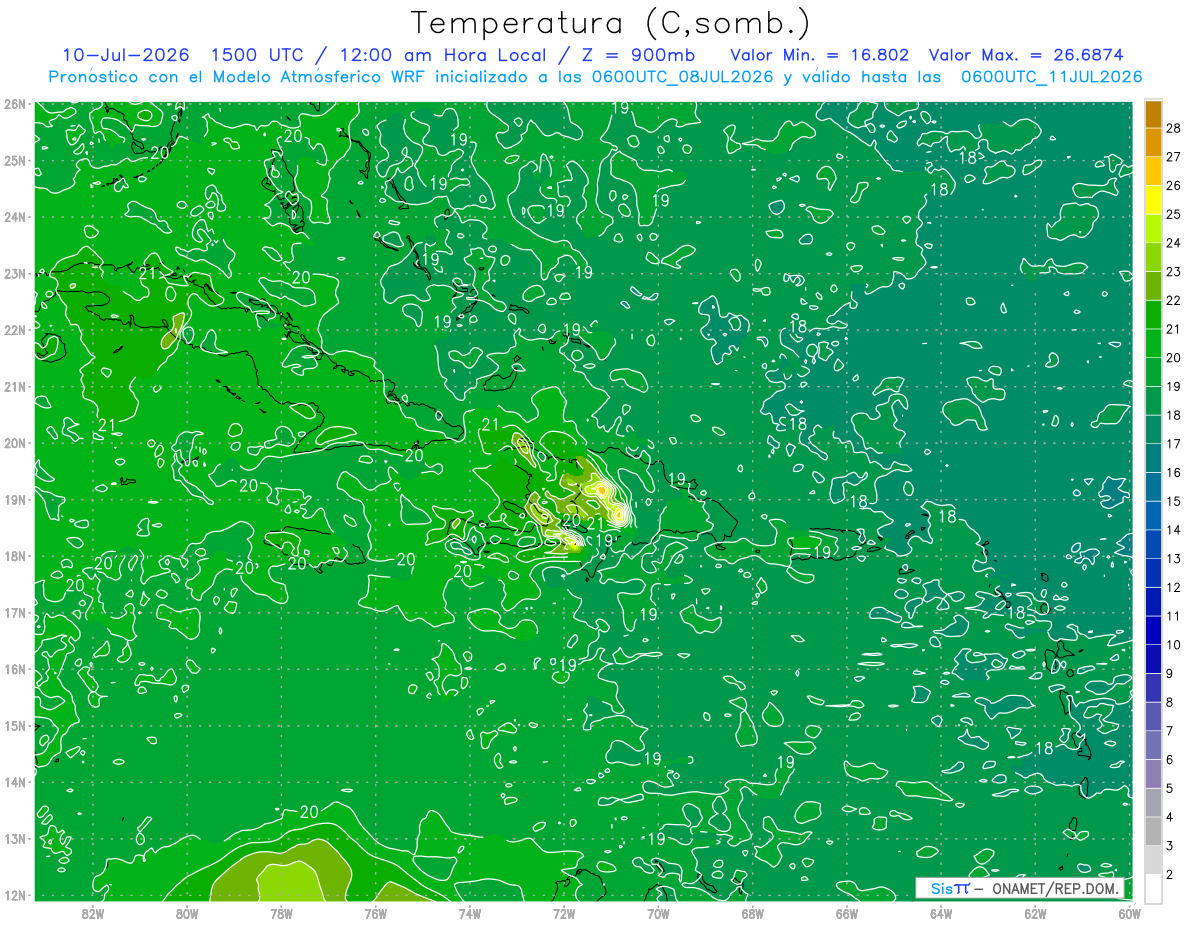1200x927 pixels.
Task: Click the 22N latitude axis label
Action: [x=15, y=330]
